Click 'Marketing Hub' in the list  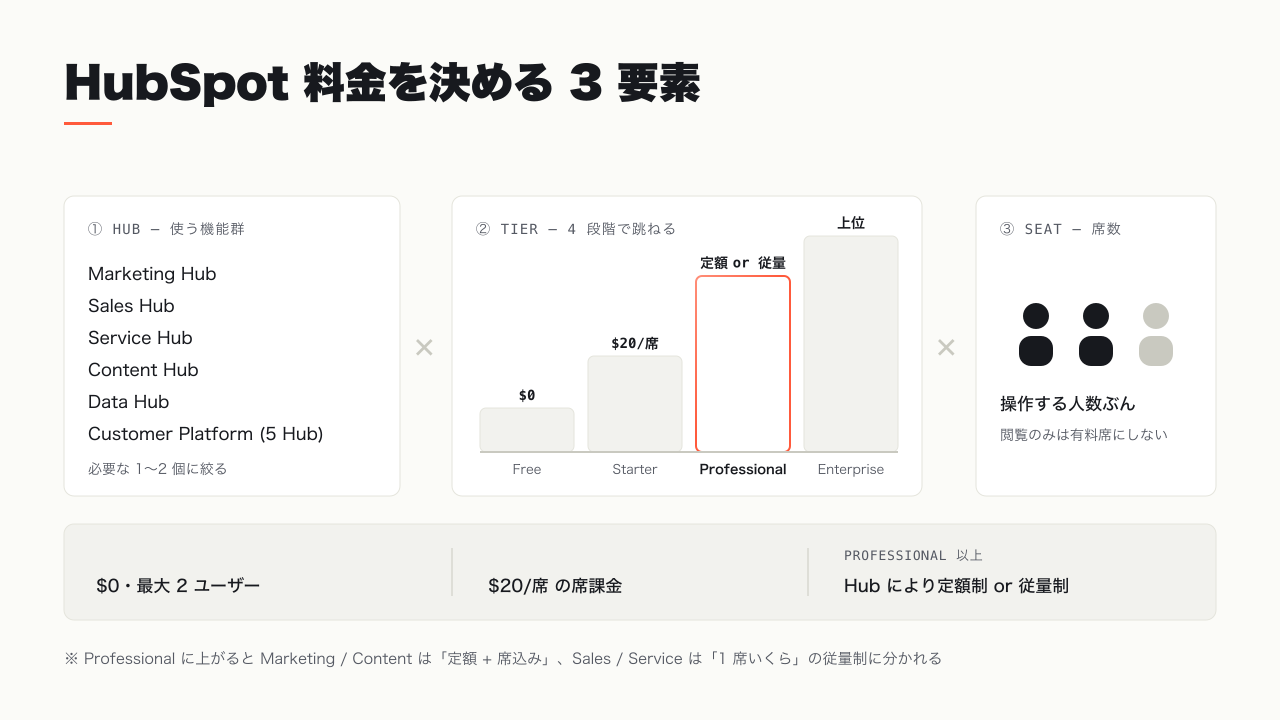[152, 274]
